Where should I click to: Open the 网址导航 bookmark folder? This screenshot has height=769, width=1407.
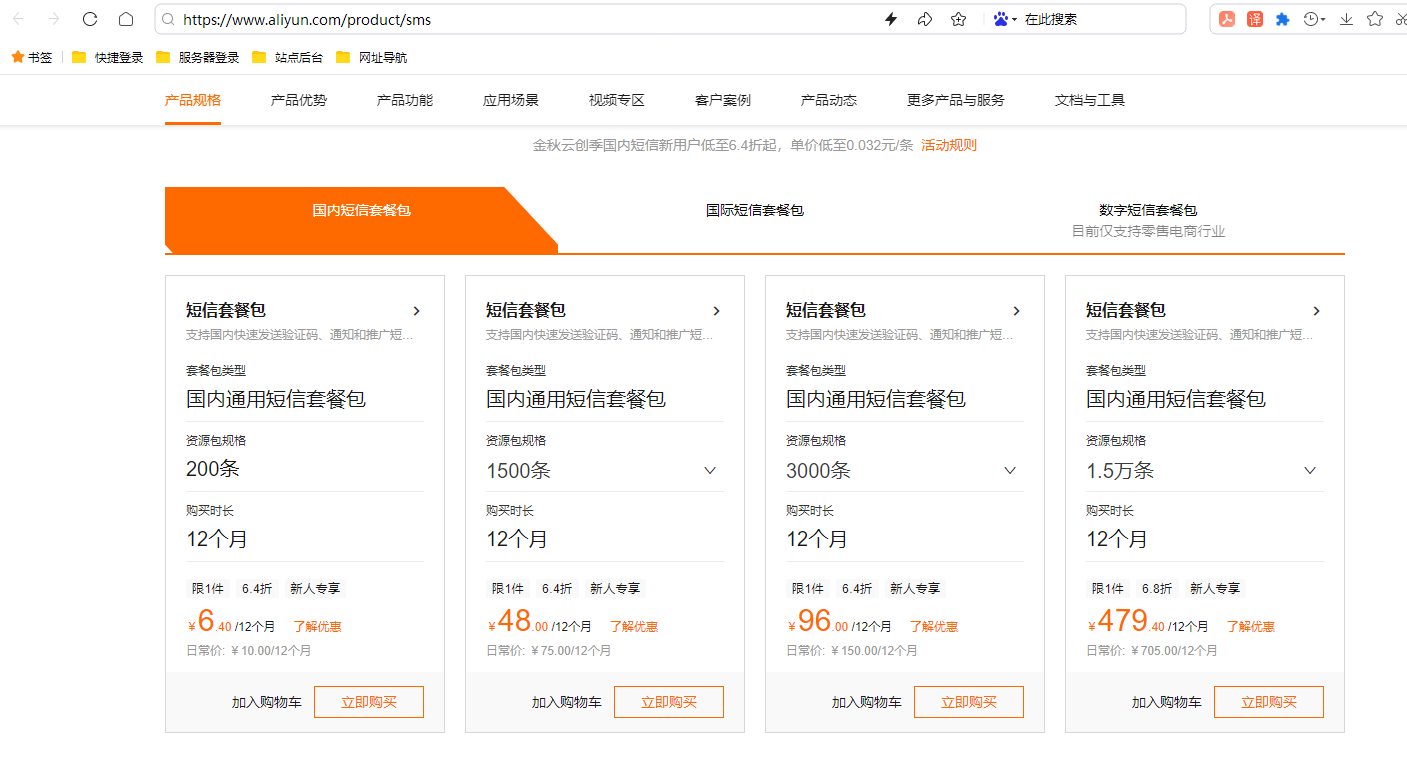click(372, 57)
